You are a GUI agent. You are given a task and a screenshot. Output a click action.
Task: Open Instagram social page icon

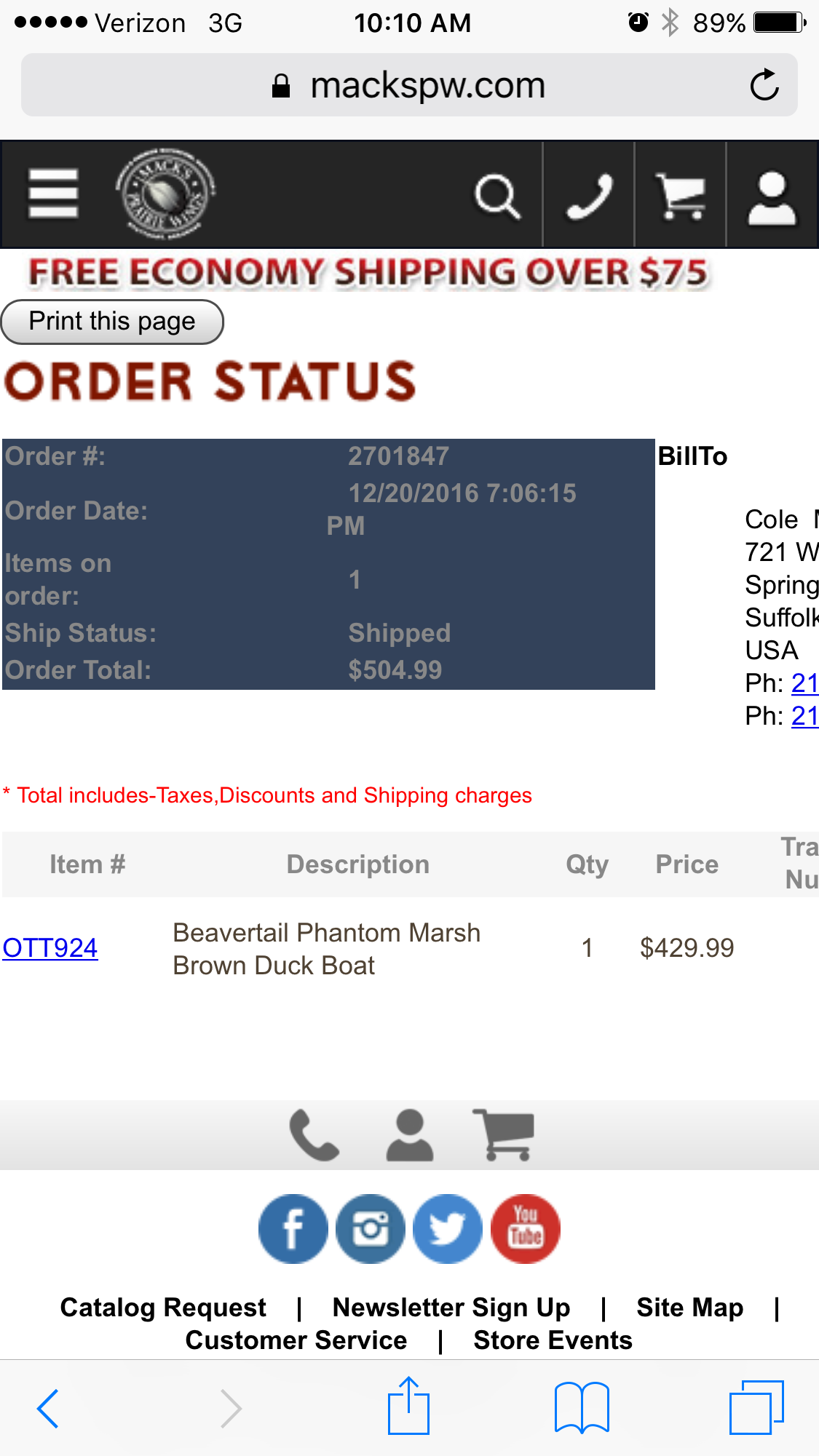click(x=371, y=1229)
